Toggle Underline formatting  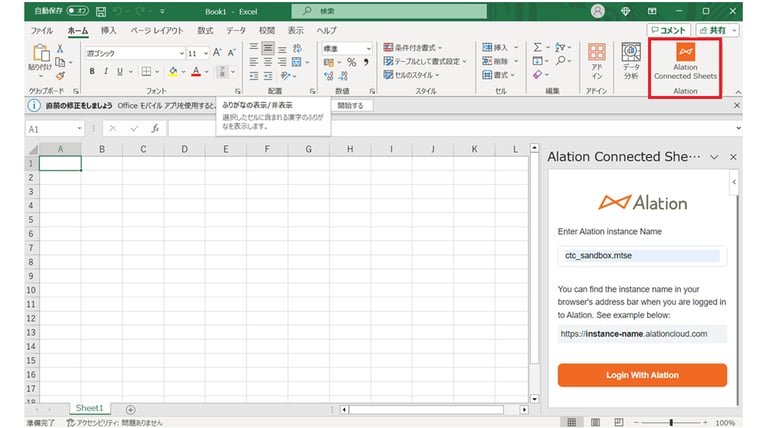point(120,71)
